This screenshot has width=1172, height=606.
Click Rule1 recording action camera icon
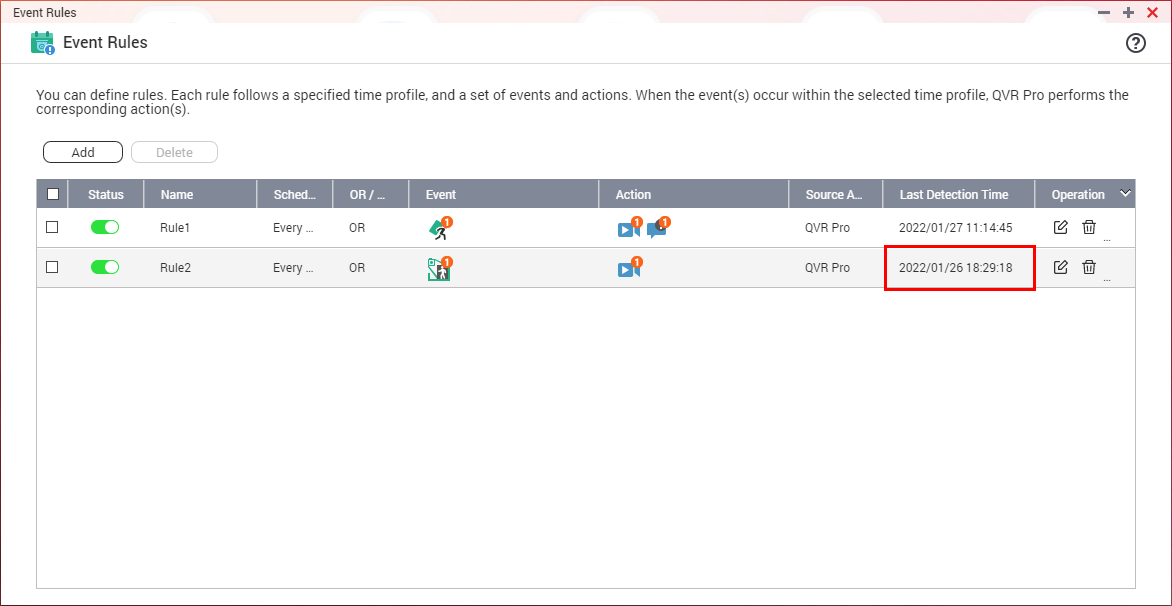click(628, 229)
